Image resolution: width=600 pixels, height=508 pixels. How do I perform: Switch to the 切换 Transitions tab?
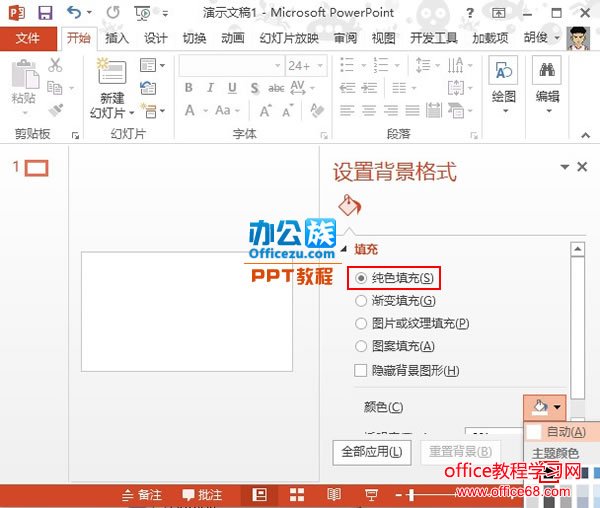(x=194, y=38)
